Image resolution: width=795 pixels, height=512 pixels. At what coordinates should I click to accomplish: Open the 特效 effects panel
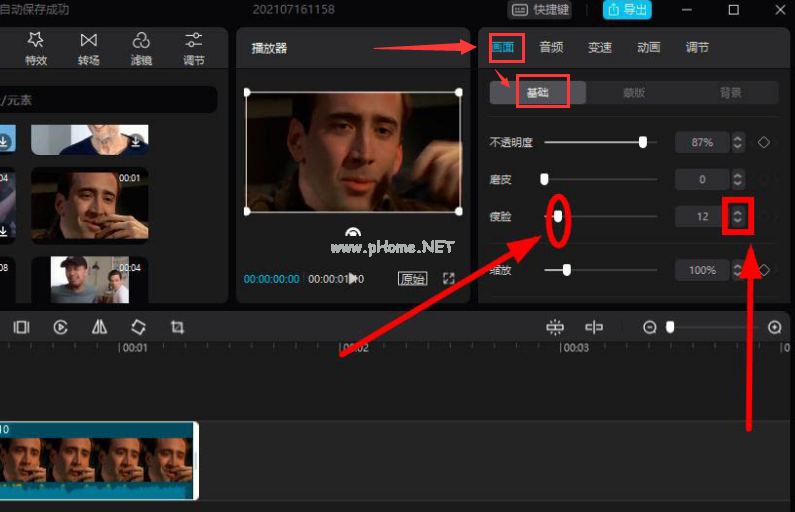tap(36, 49)
